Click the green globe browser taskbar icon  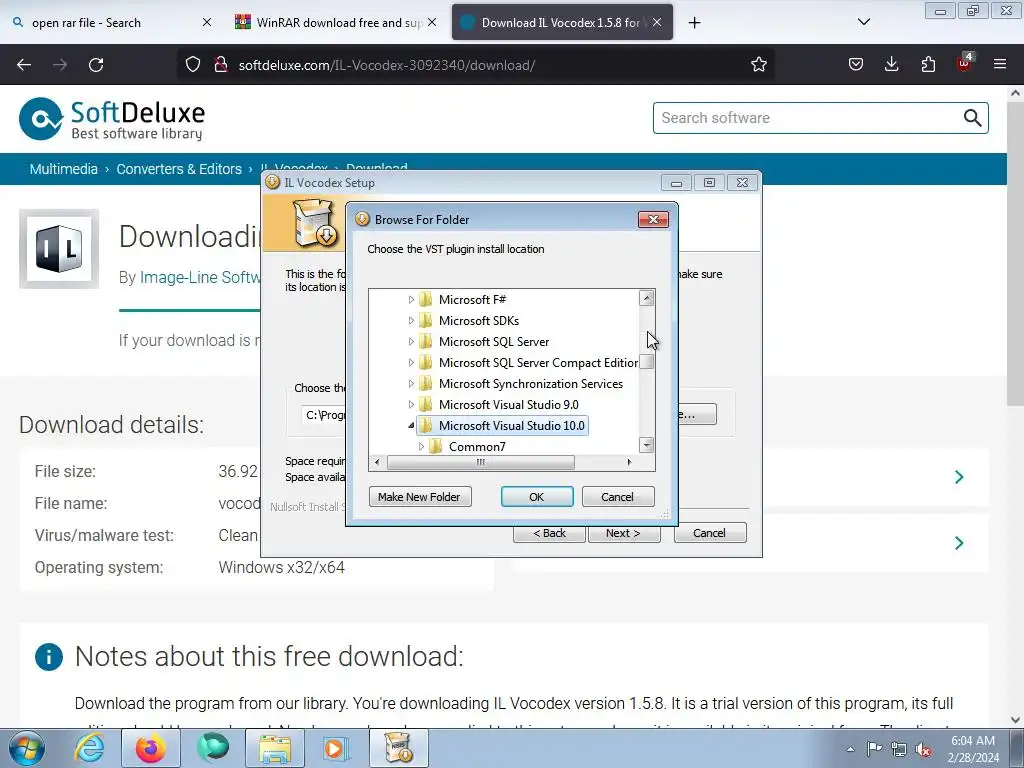pos(213,748)
